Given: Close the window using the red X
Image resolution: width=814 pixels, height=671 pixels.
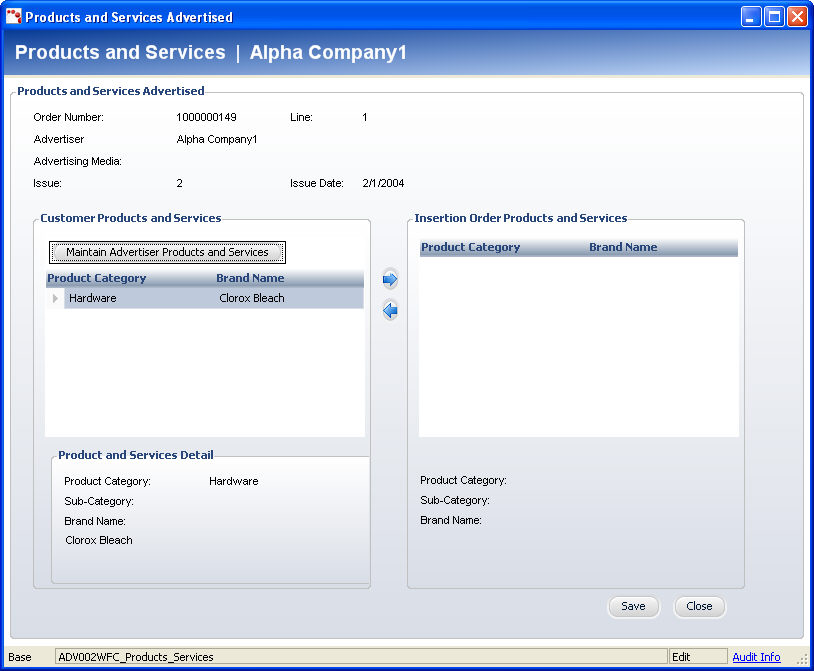Looking at the screenshot, I should pos(797,17).
